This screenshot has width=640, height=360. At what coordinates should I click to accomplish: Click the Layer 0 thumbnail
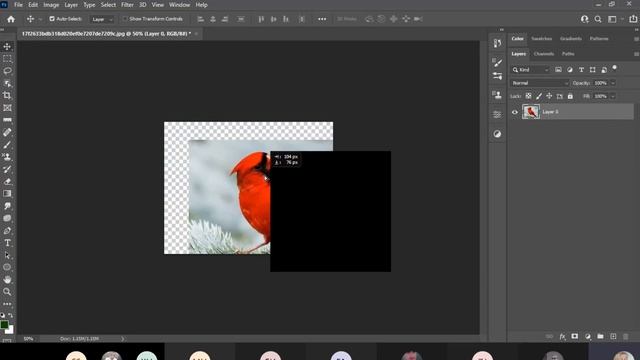(531, 112)
